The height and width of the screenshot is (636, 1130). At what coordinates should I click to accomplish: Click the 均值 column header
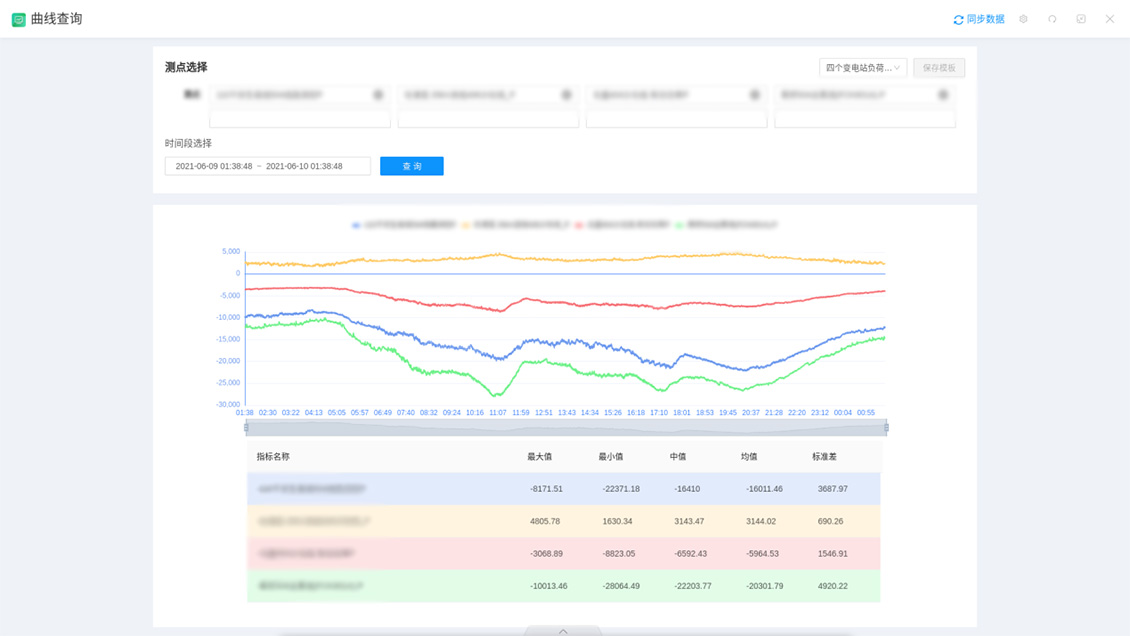tap(749, 457)
